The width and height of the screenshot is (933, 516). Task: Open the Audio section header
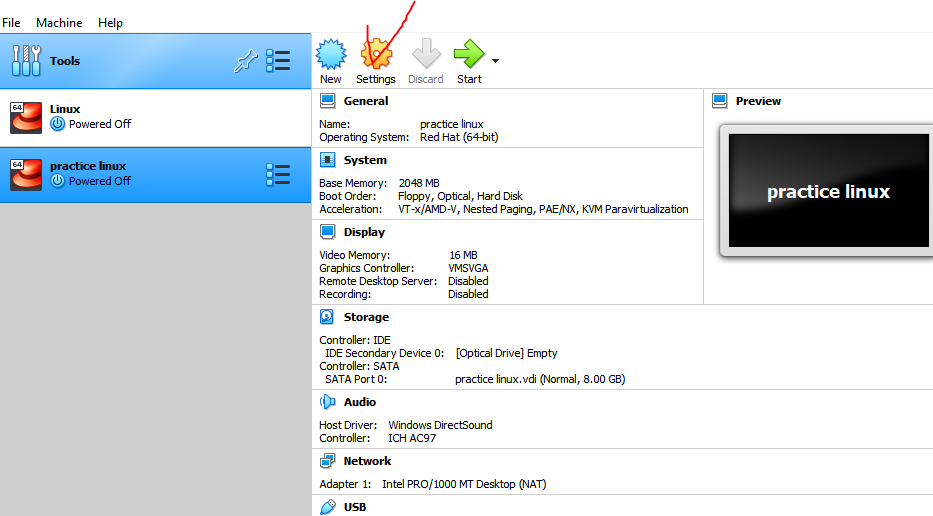pos(360,402)
